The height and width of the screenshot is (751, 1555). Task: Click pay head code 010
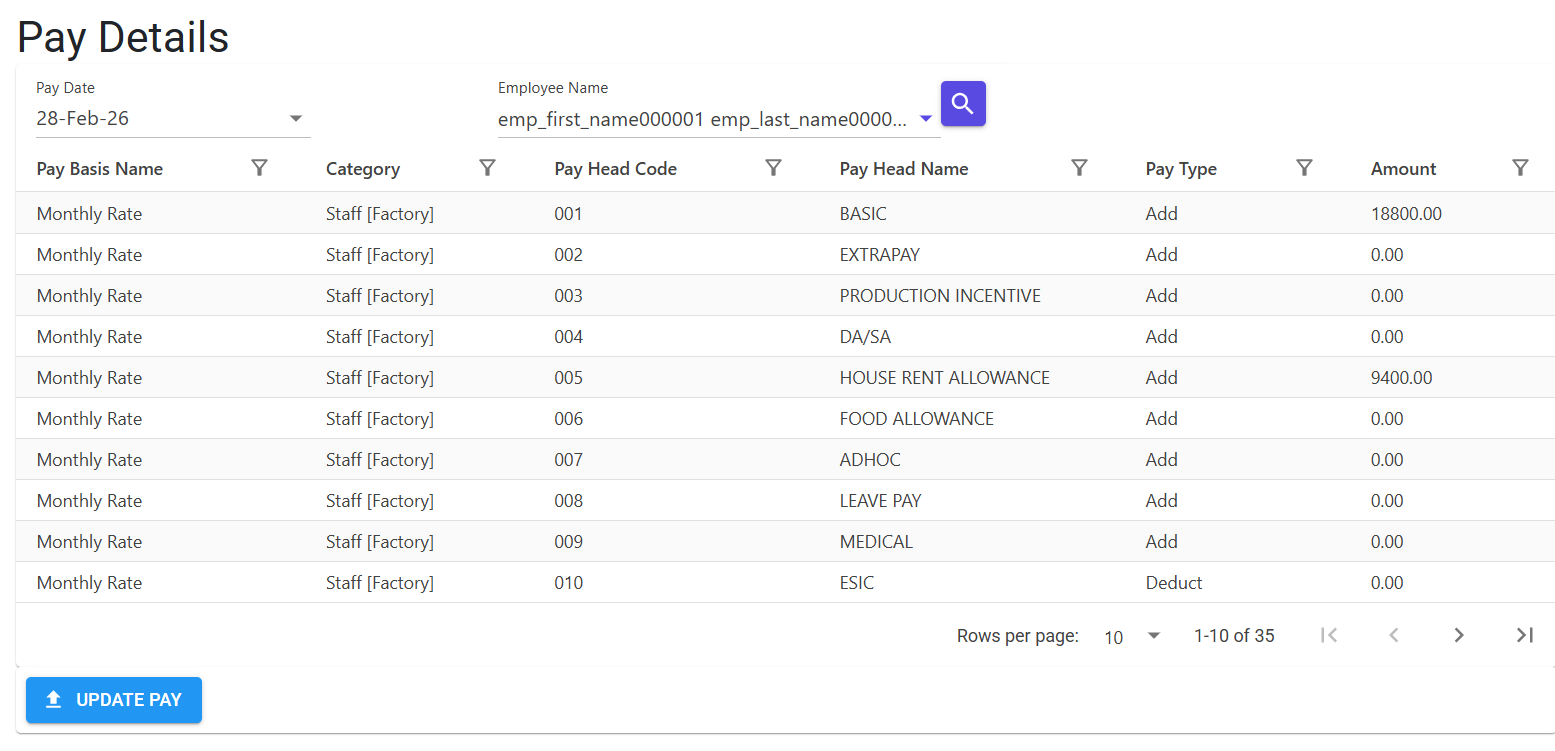(x=568, y=583)
